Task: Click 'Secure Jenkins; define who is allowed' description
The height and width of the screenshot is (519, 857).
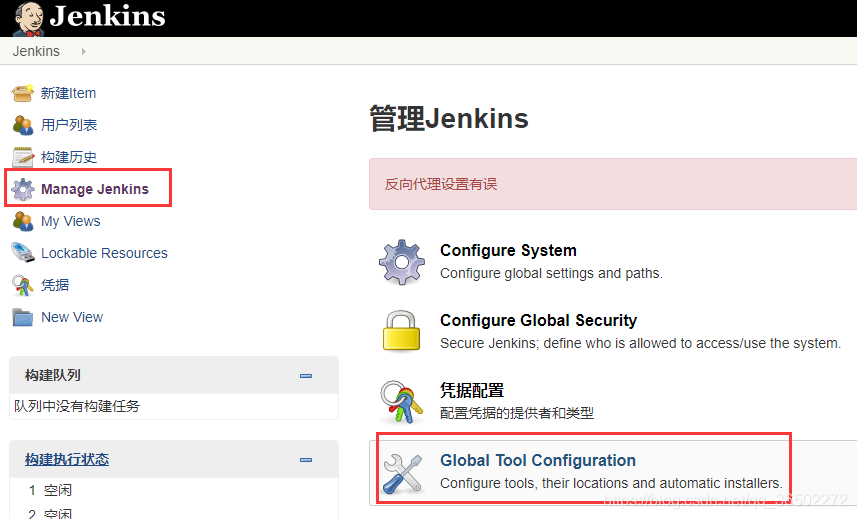Action: (640, 343)
